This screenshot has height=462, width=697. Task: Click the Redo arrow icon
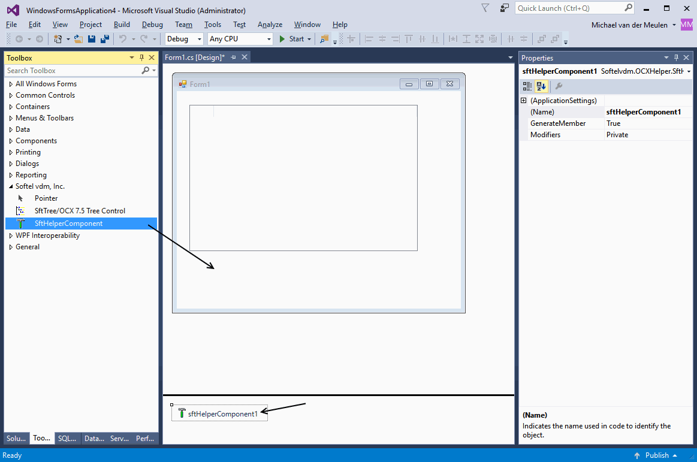coord(144,39)
